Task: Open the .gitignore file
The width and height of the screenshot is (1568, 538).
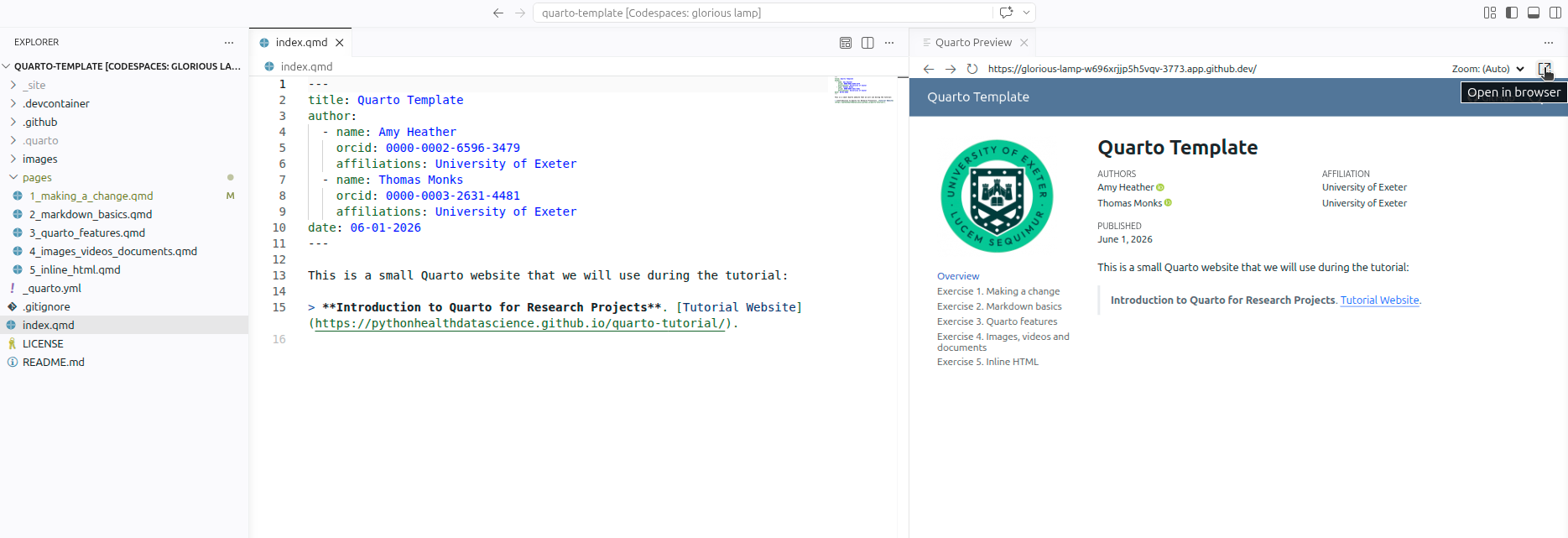Action: pyautogui.click(x=124, y=306)
